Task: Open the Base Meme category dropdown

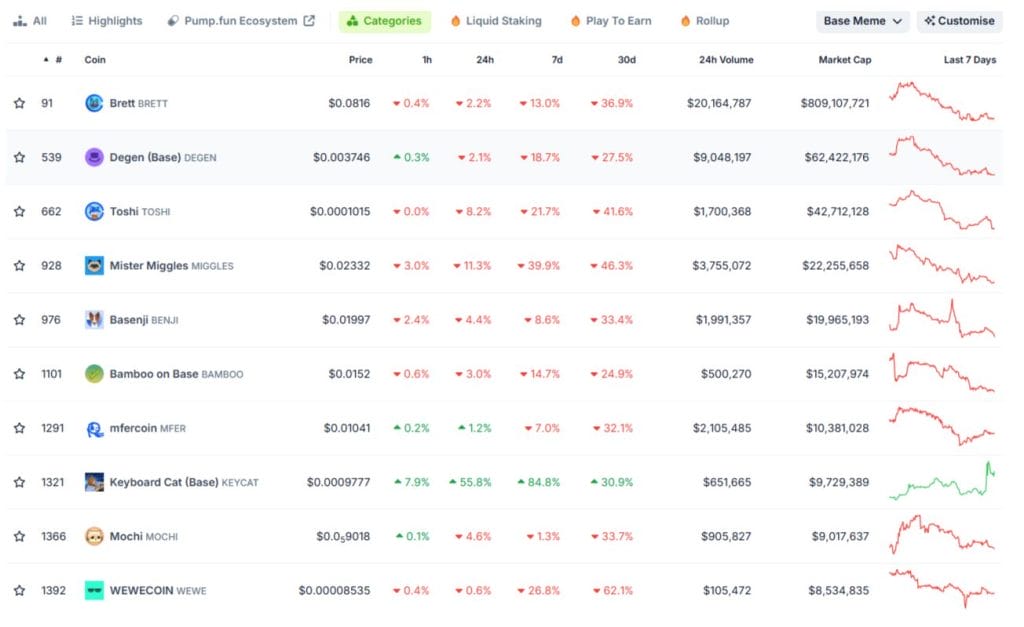Action: [x=862, y=21]
